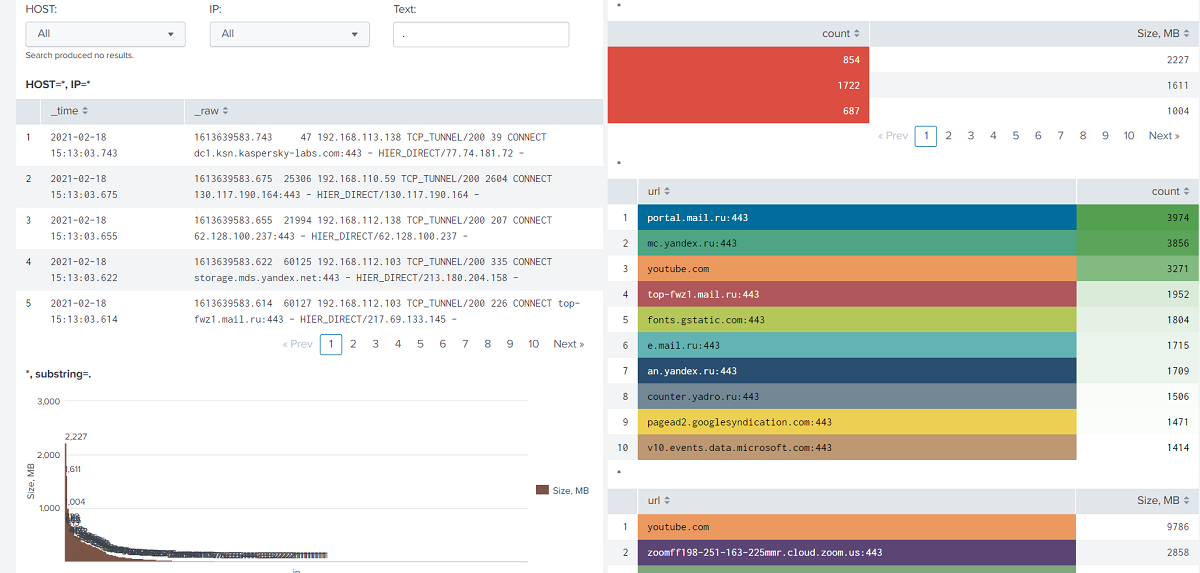This screenshot has height=573, width=1200.
Task: Click the Size value 2227 in the table
Action: (1177, 59)
